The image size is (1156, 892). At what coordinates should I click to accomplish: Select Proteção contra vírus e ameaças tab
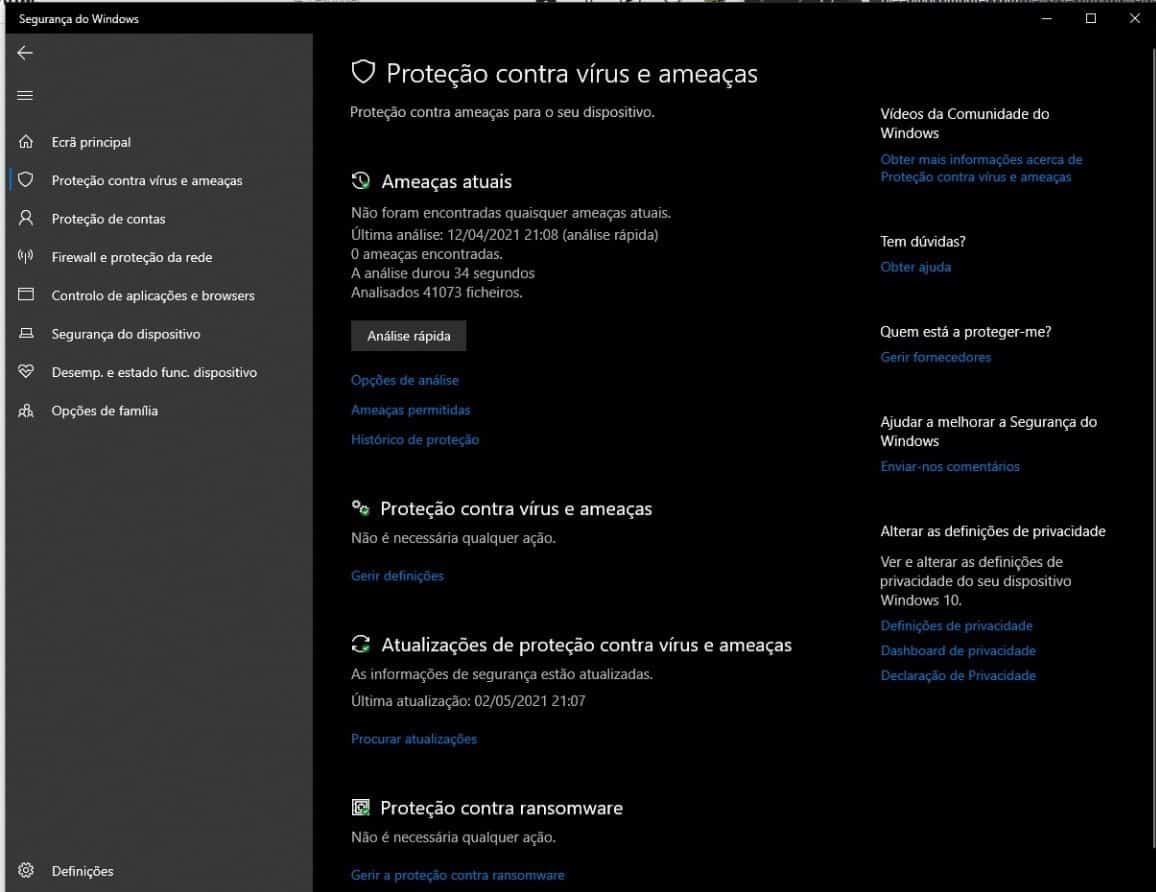tap(147, 180)
